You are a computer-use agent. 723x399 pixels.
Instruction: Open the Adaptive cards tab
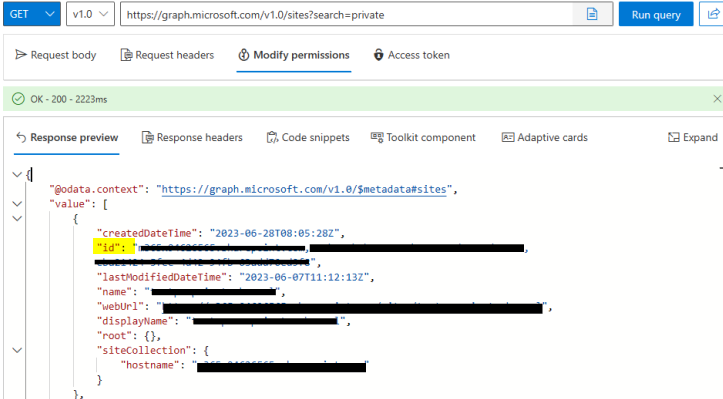[545, 137]
